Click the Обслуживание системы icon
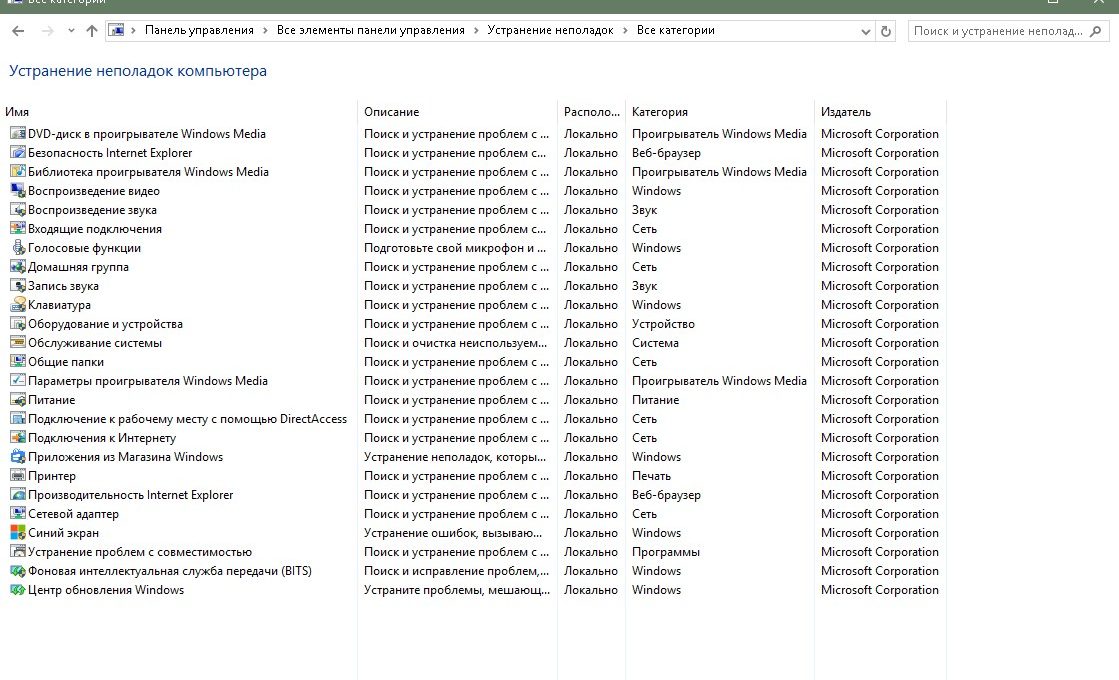This screenshot has width=1119, height=680. [18, 342]
